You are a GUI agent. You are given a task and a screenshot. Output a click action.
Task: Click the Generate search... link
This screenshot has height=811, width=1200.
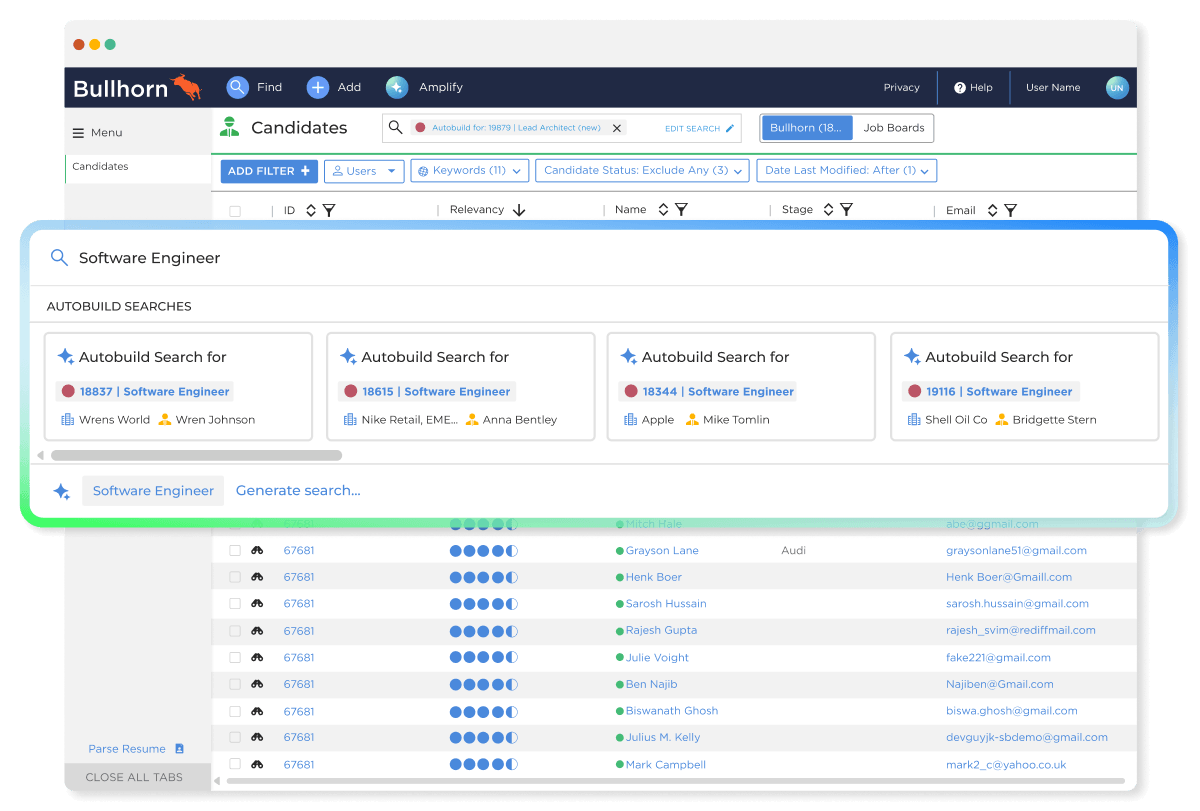[298, 491]
